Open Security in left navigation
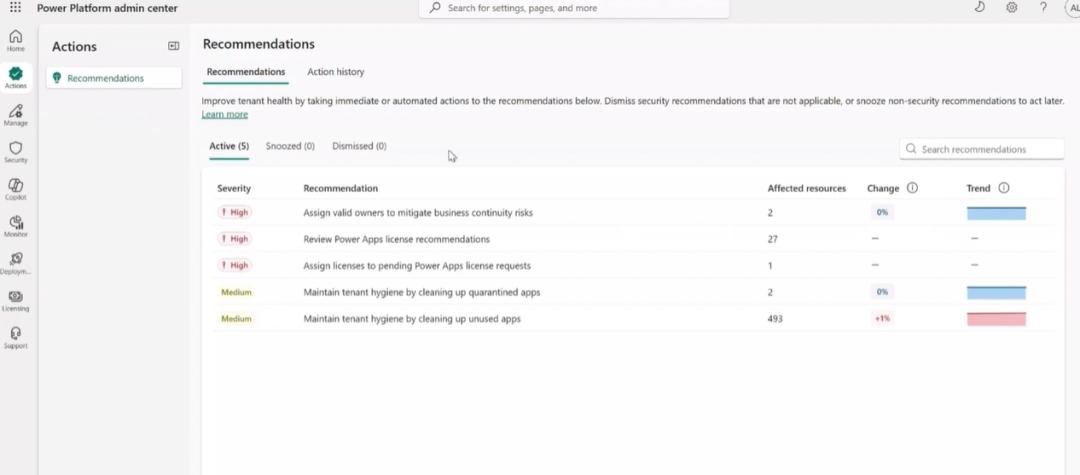 click(x=15, y=152)
